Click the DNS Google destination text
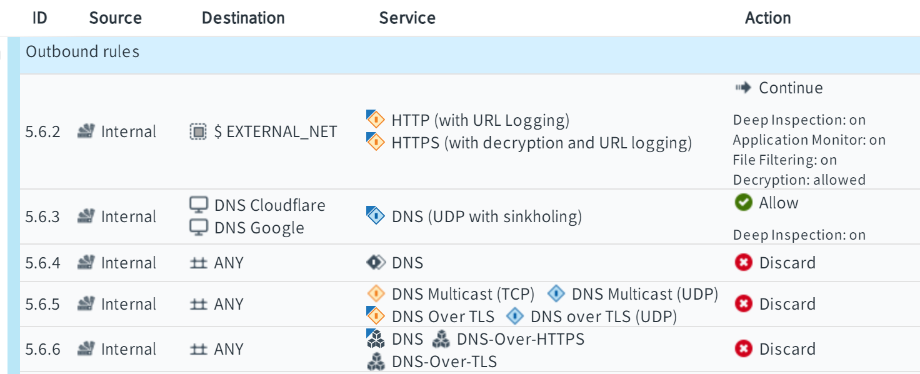This screenshot has height=374, width=920. [x=259, y=228]
